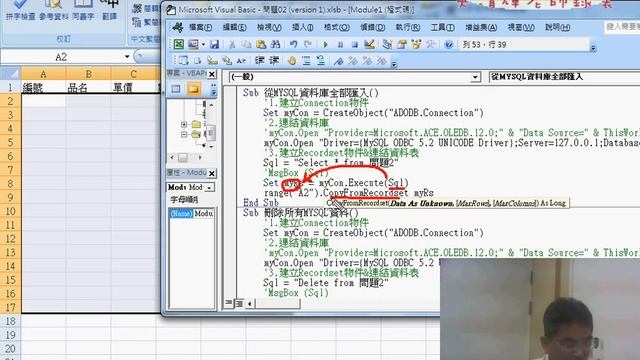This screenshot has height=360, width=640.
Task: Open the (一般) object dropdown
Action: 475,77
